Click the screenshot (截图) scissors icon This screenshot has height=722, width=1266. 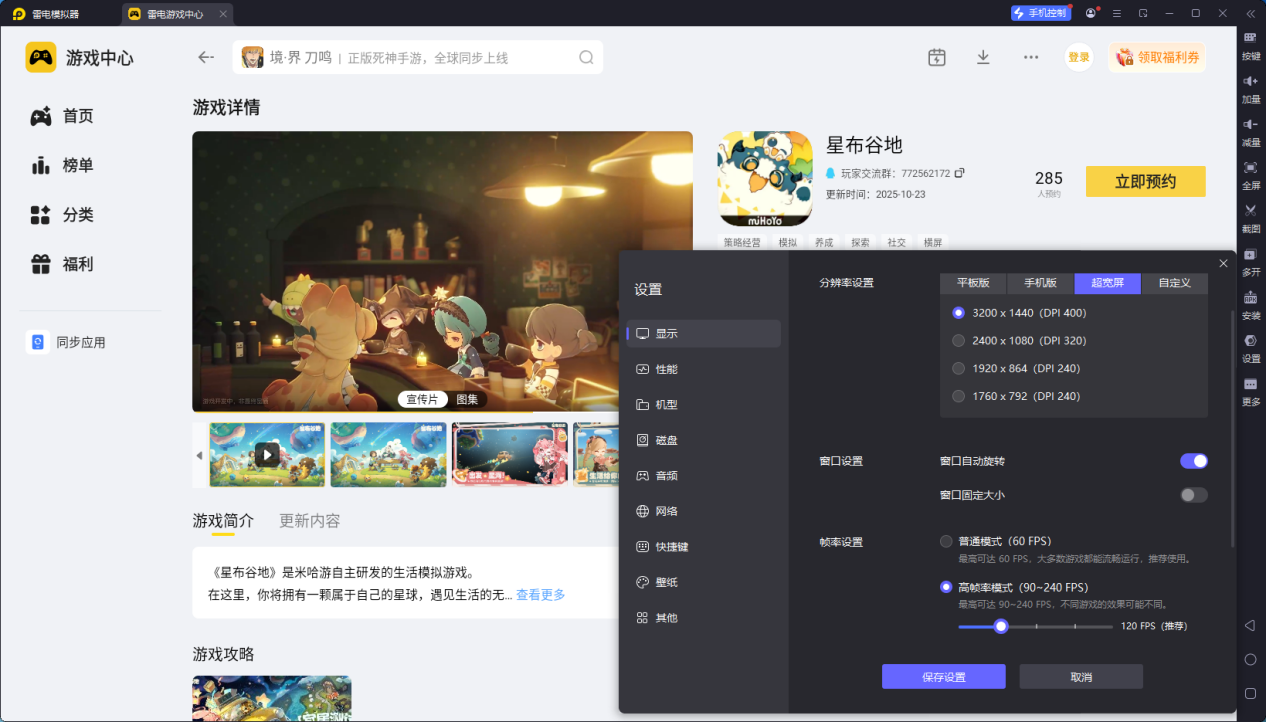coord(1250,211)
